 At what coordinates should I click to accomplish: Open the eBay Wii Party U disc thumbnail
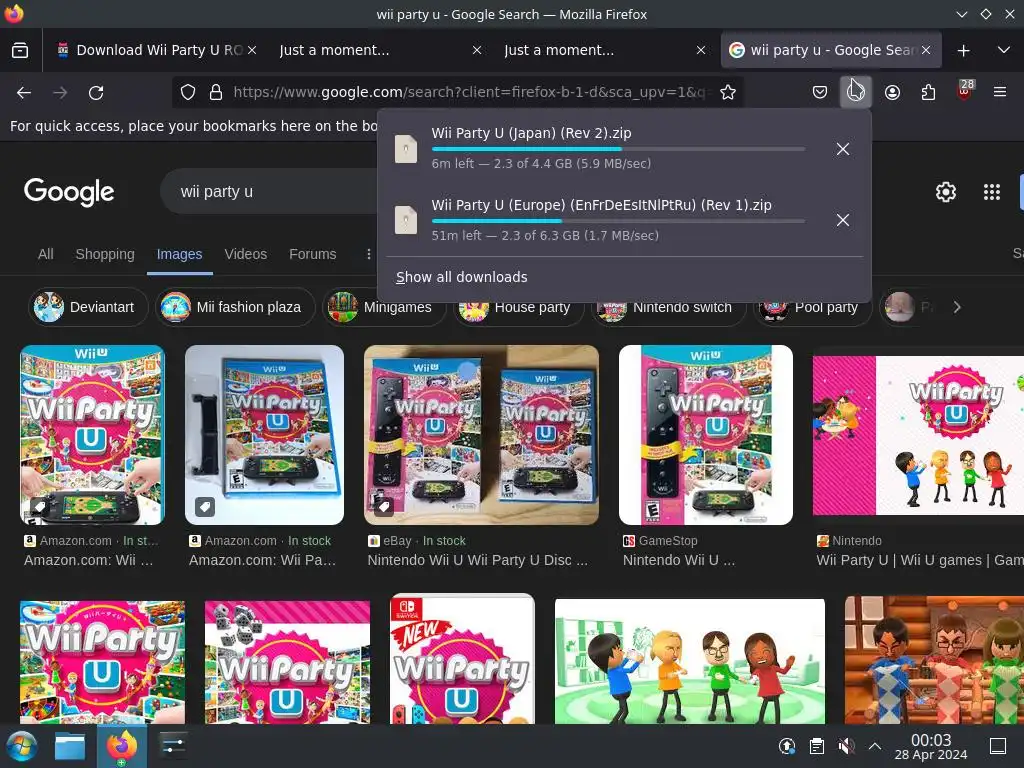[x=481, y=435]
